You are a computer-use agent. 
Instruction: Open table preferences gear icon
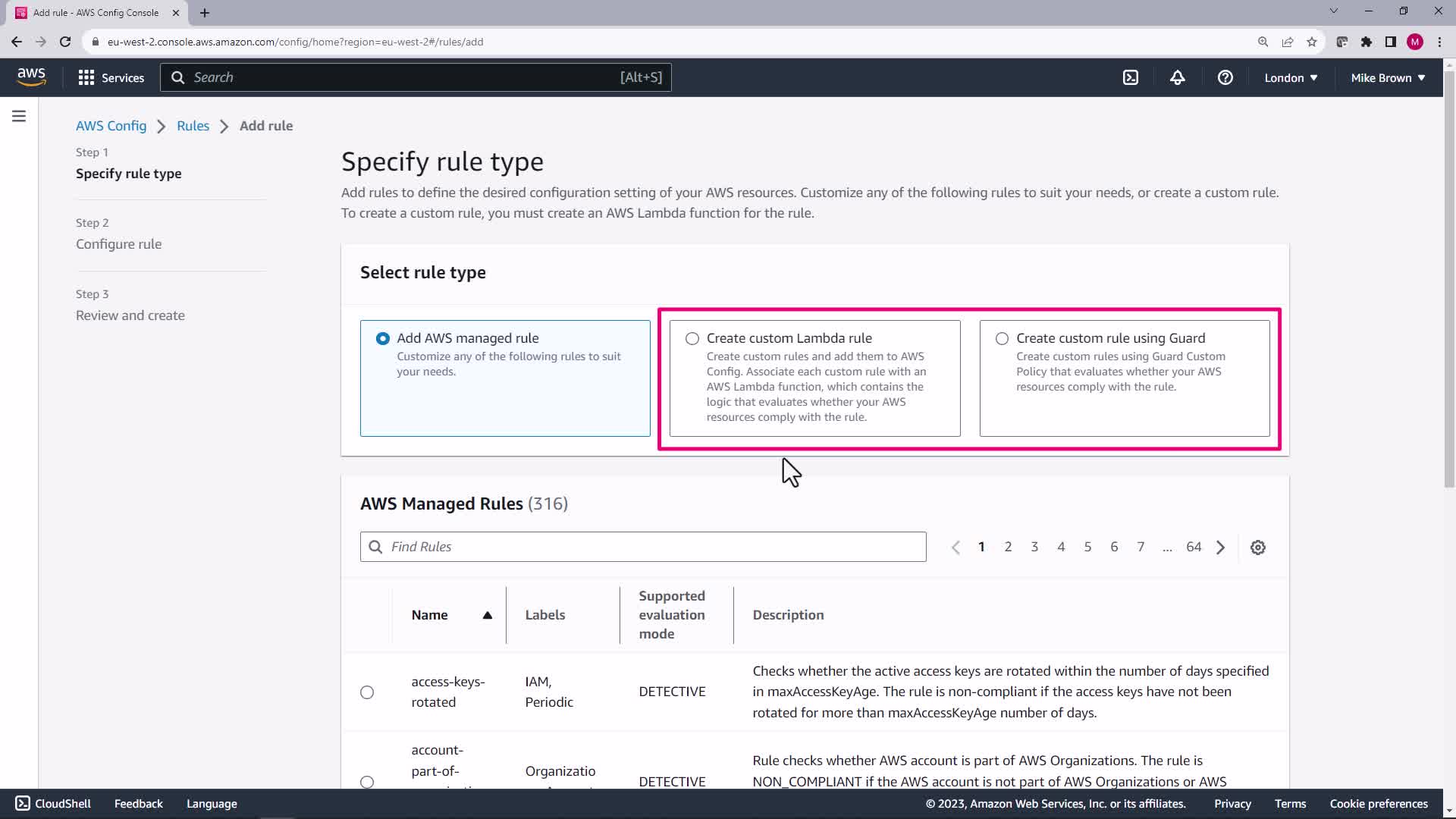pos(1257,548)
